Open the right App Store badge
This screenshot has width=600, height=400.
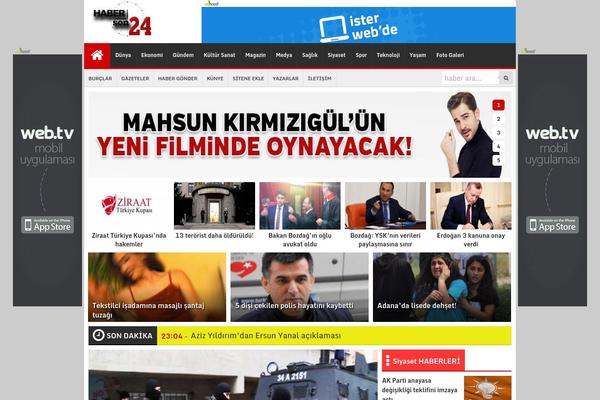click(552, 225)
